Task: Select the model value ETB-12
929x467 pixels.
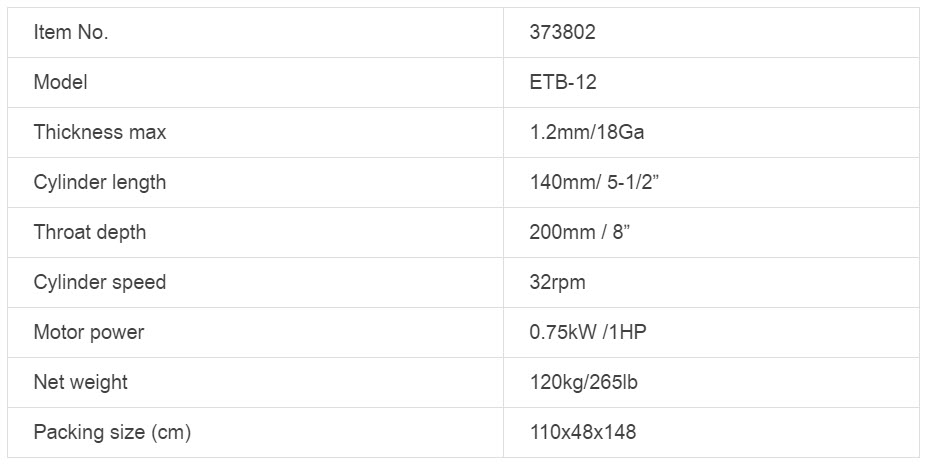Action: coord(563,82)
